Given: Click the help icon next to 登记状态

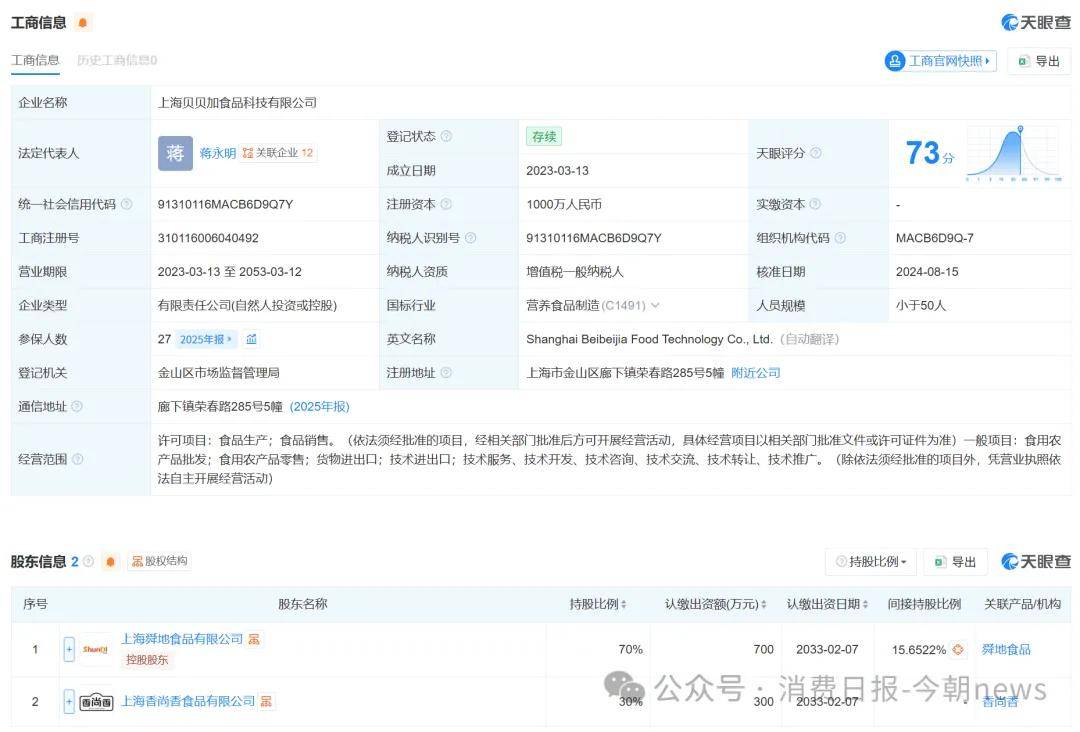Looking at the screenshot, I should (x=446, y=136).
